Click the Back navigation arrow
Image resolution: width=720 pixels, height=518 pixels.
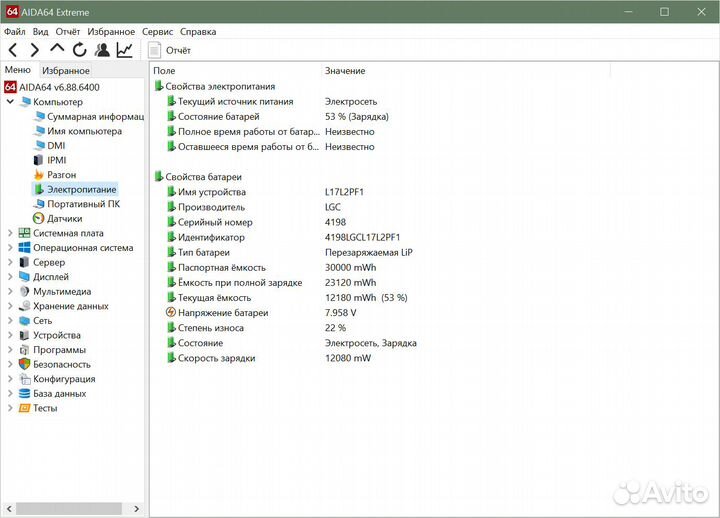point(13,50)
